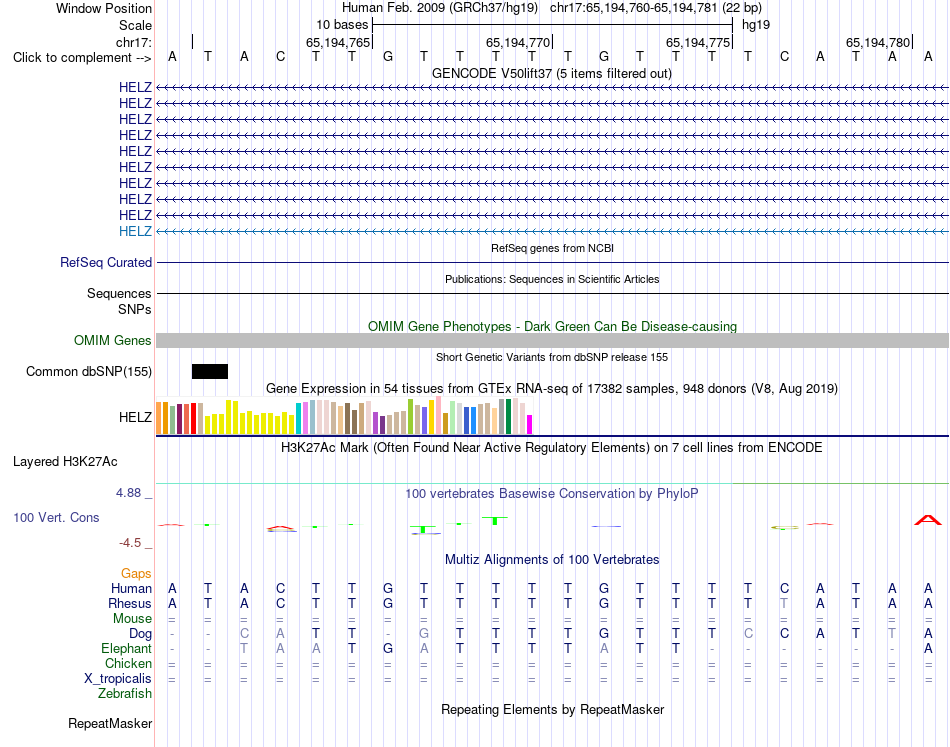Click the 'SNPs' track label
This screenshot has width=950, height=747.
[x=135, y=309]
